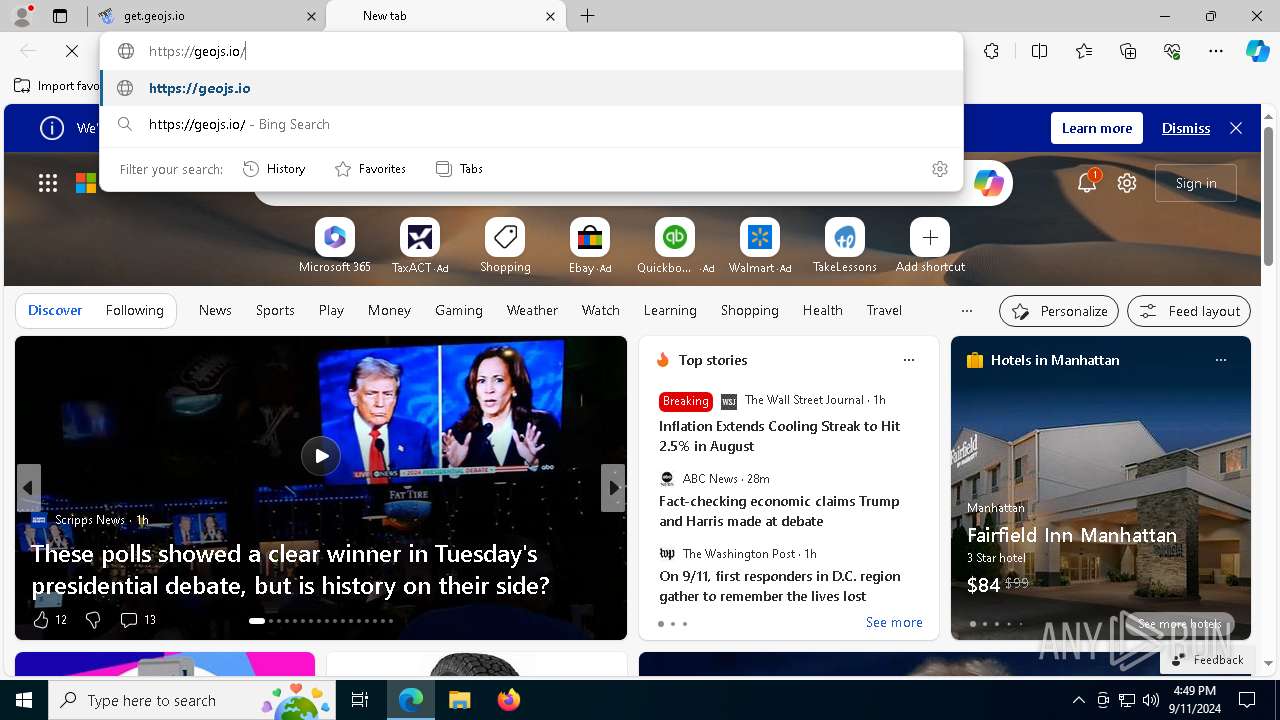Open Task View on the taskbar
The width and height of the screenshot is (1280, 720).
[x=360, y=700]
